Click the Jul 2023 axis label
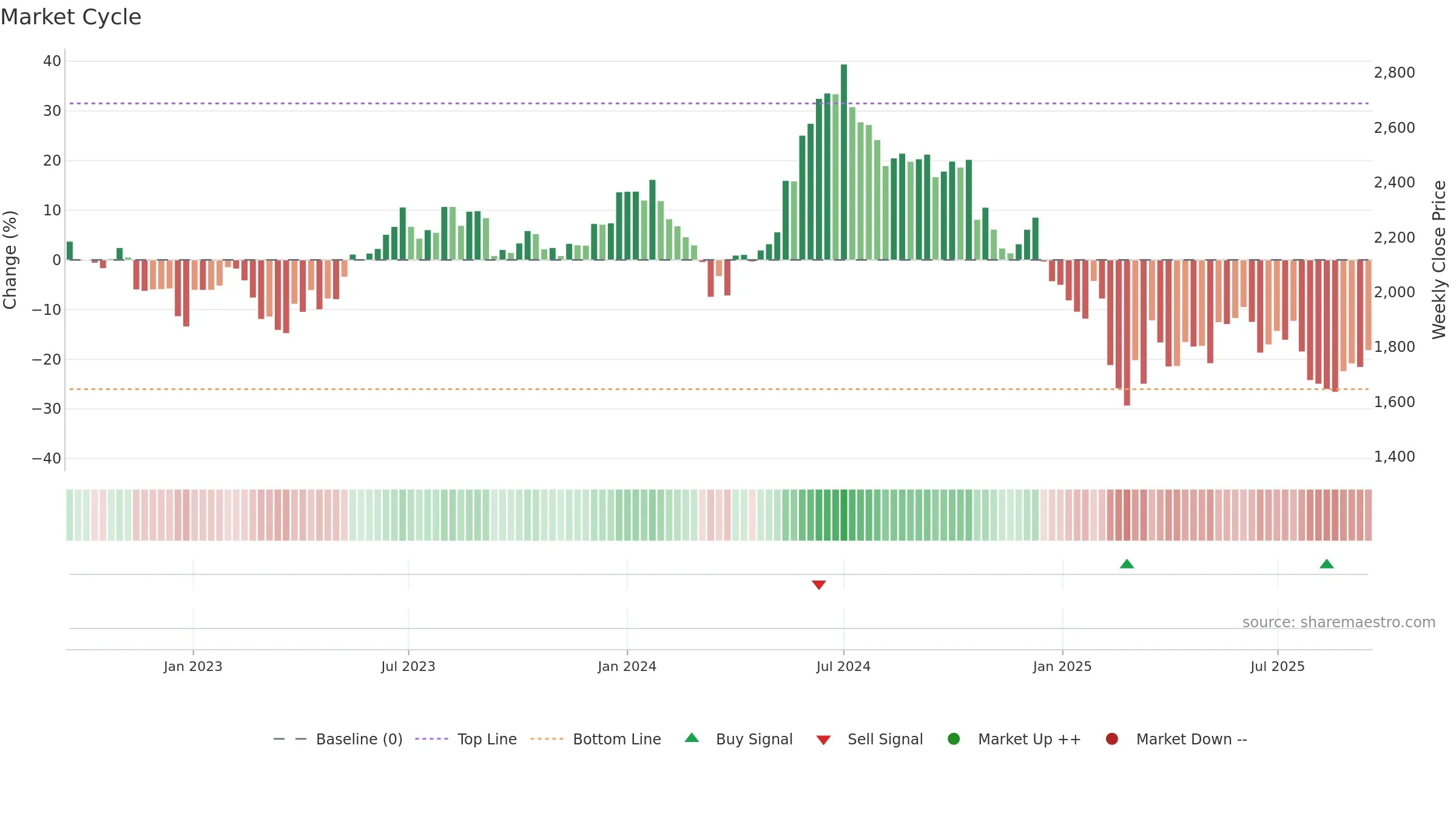 coord(408,666)
